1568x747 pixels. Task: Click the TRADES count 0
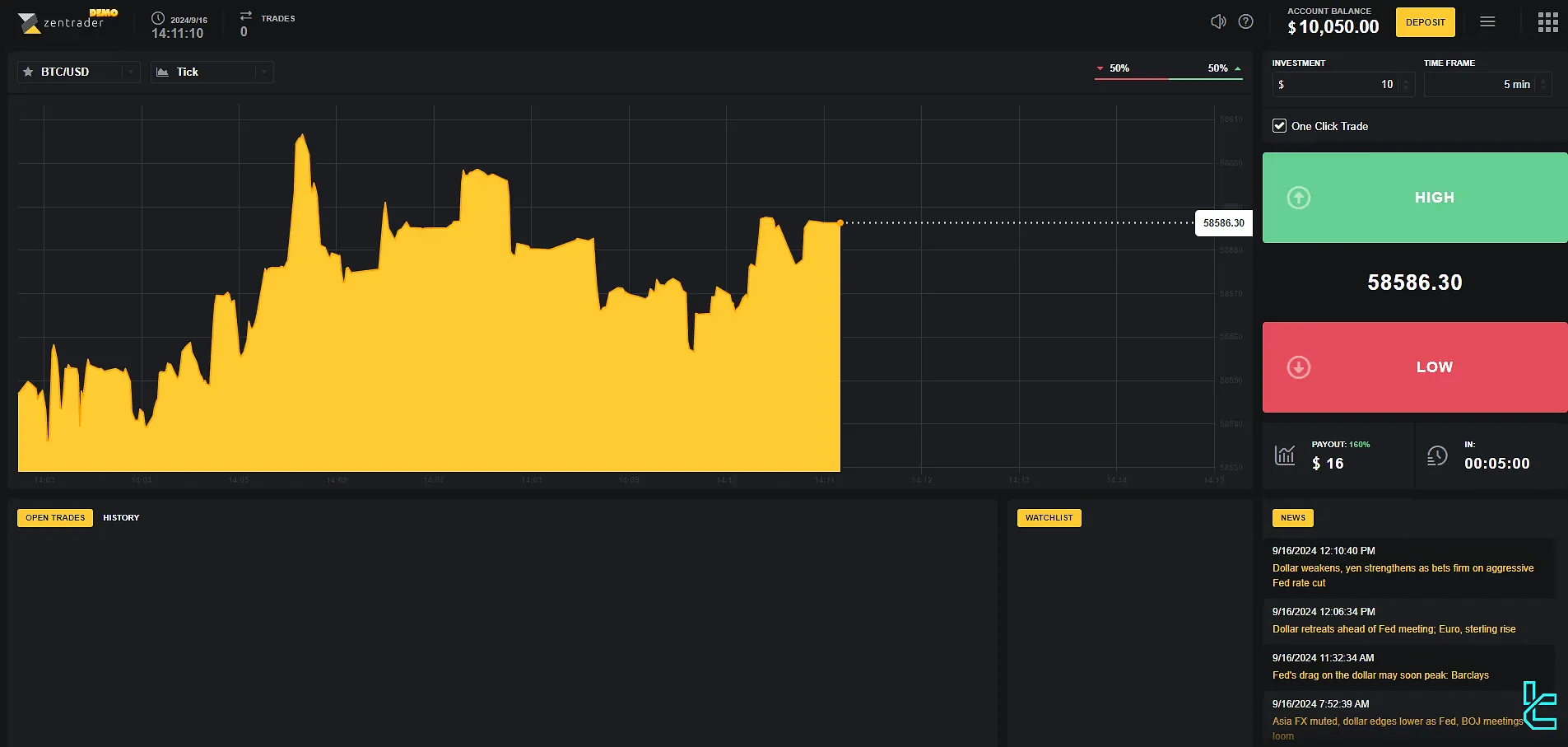pos(244,32)
